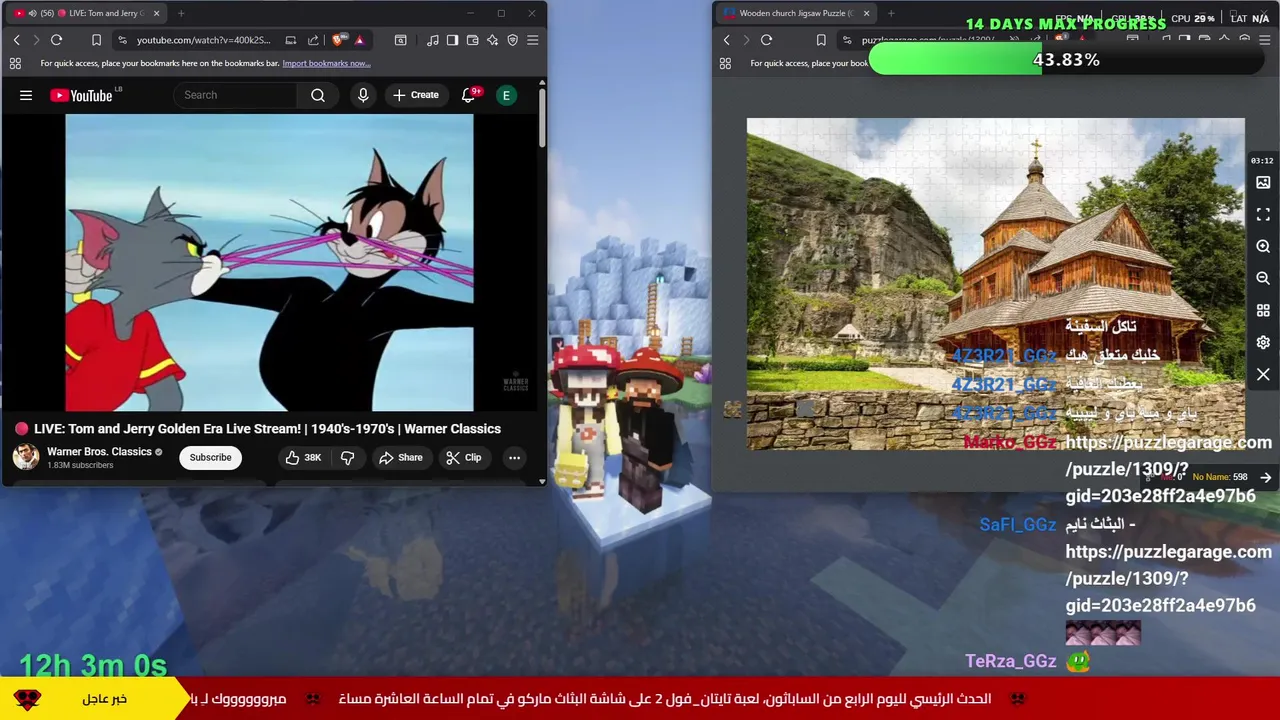This screenshot has width=1280, height=720.
Task: Go back in the YouTube browser window
Action: coord(17,40)
